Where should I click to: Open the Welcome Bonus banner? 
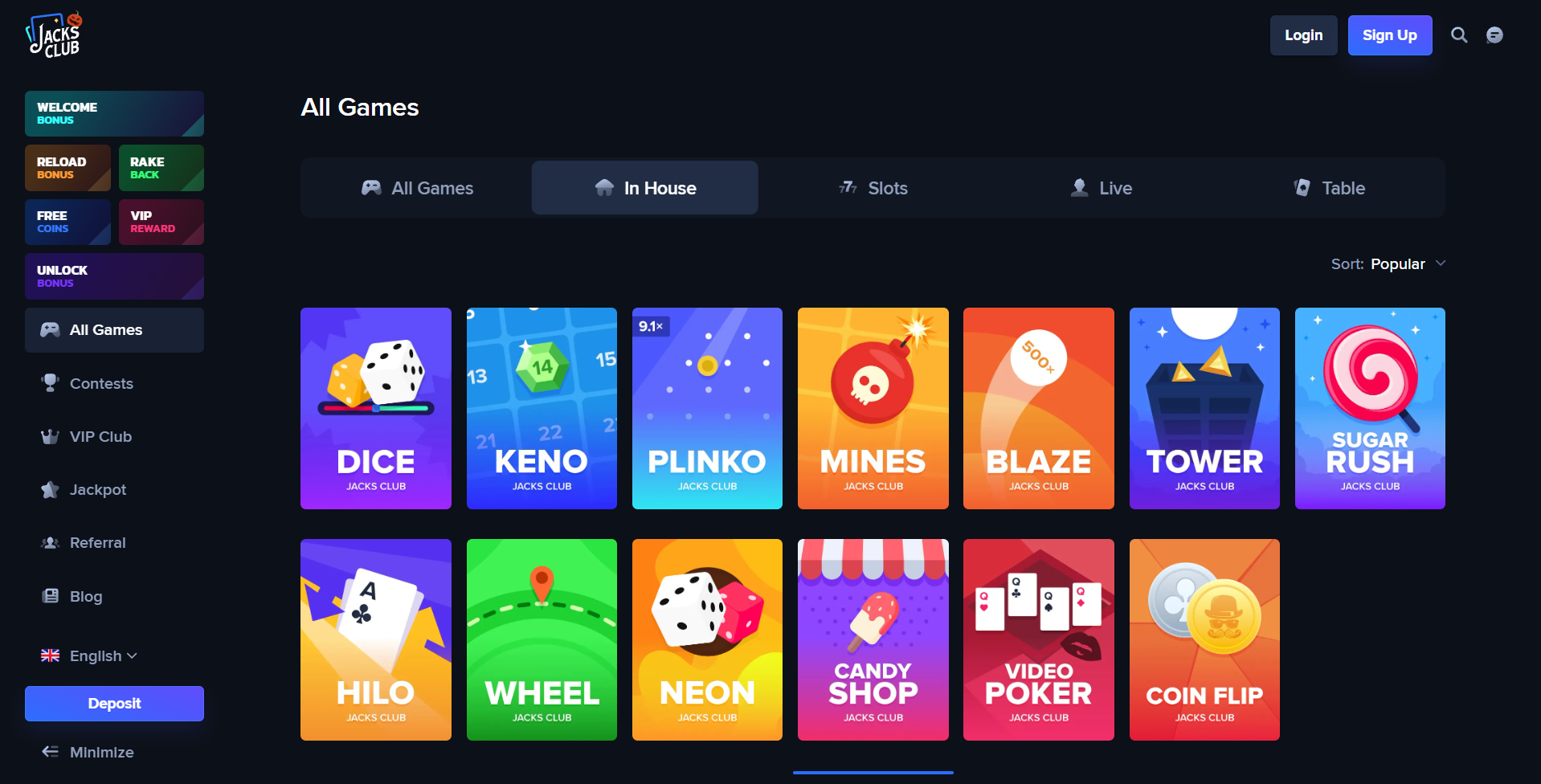click(x=114, y=113)
